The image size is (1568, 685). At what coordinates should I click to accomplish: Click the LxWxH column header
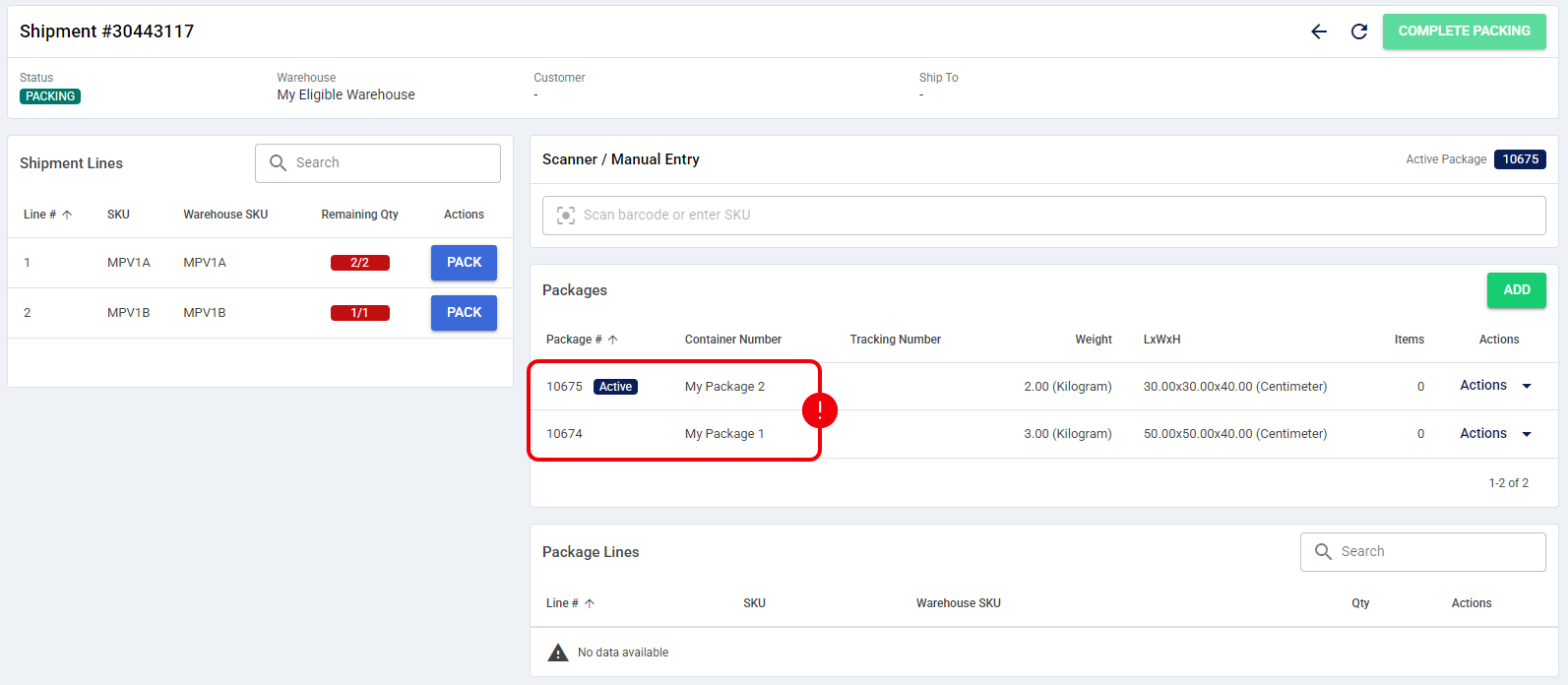(1161, 340)
